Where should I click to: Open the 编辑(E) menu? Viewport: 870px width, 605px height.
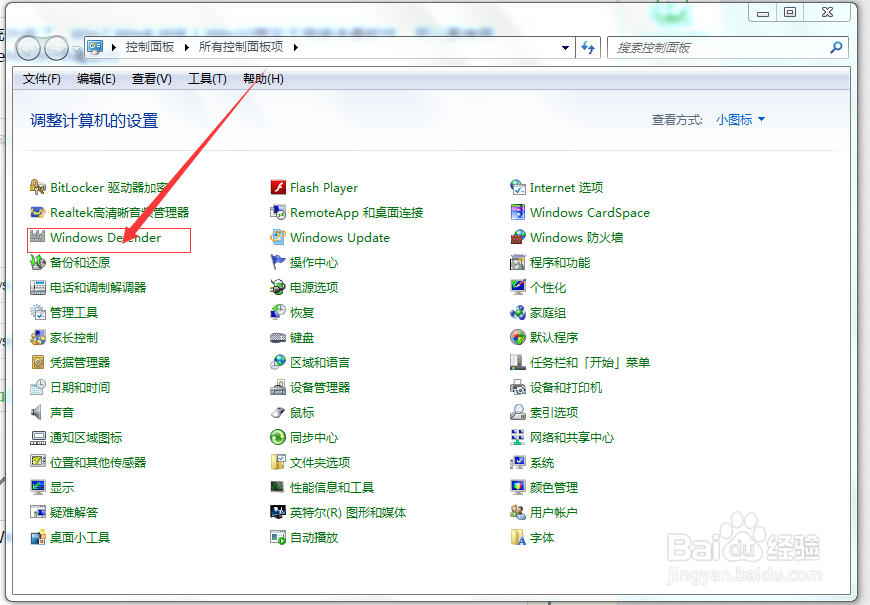pos(96,79)
